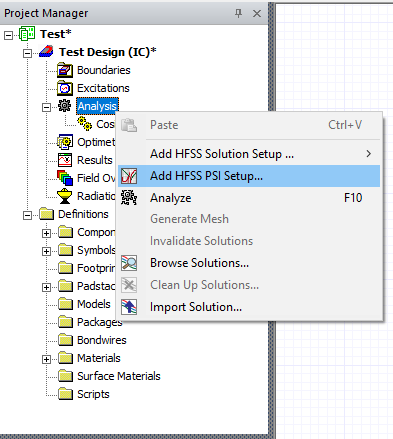
Task: Expand the Materials folder
Action: pos(47,359)
